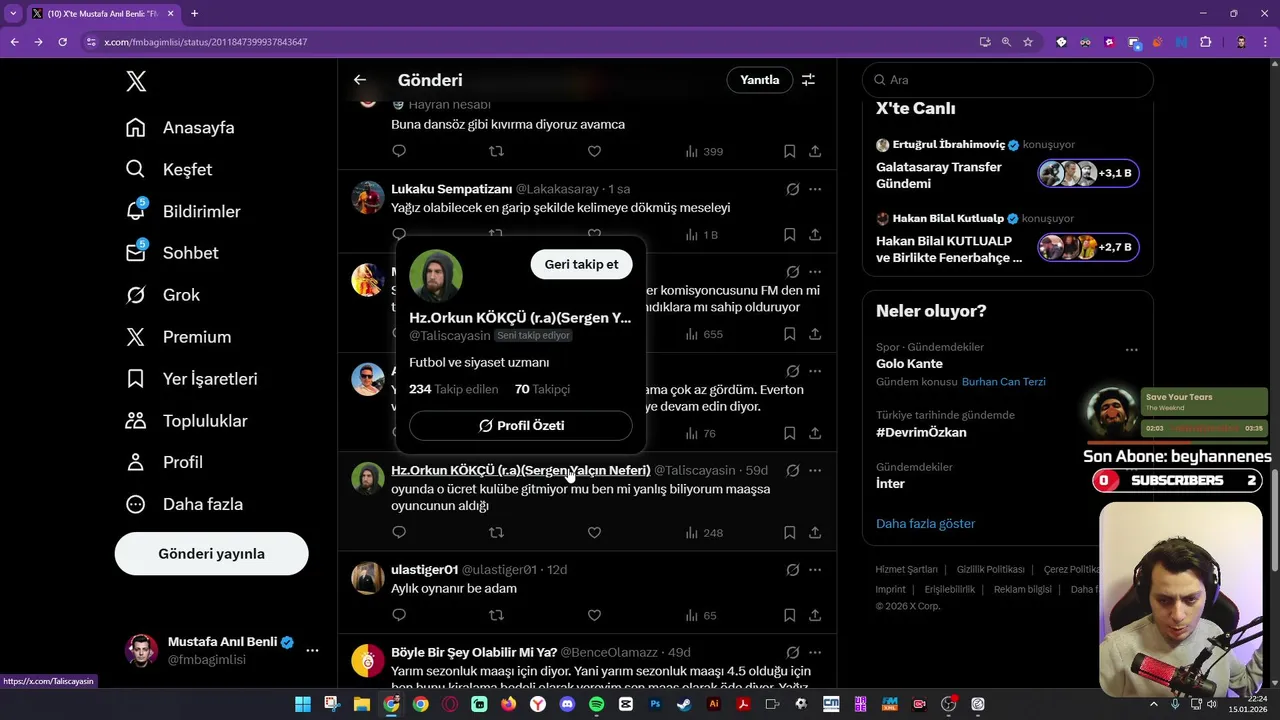The image size is (1280, 720).
Task: Bookmark this page with star icon
Action: point(1027,42)
